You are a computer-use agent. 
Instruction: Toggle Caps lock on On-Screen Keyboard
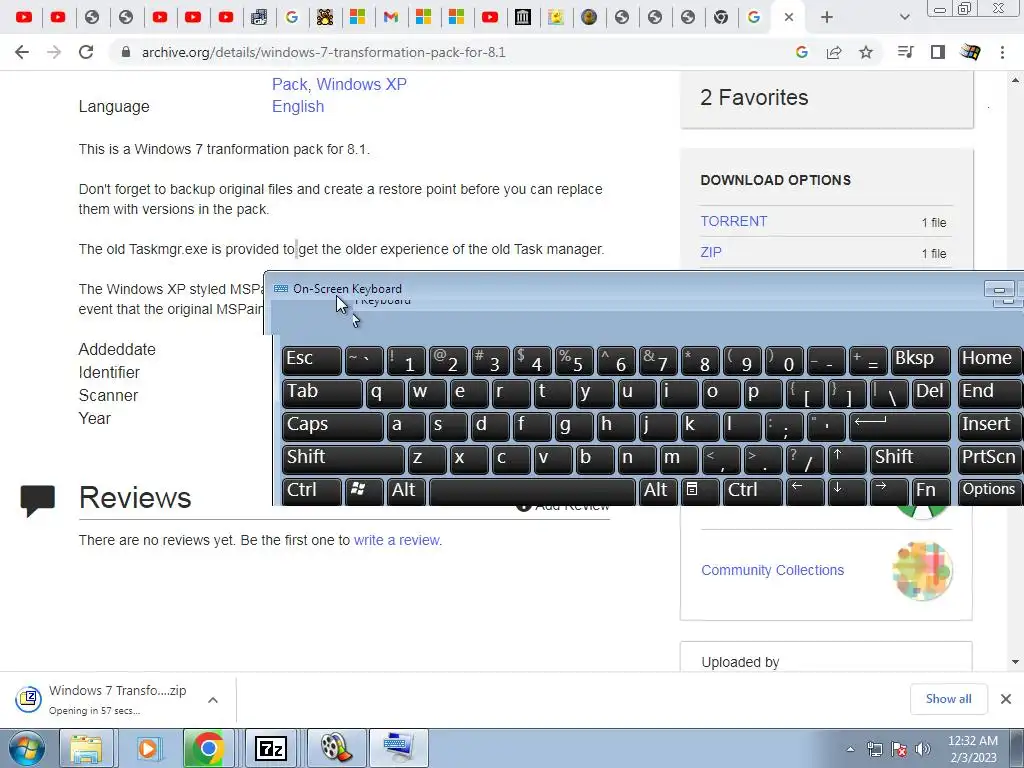click(x=333, y=426)
